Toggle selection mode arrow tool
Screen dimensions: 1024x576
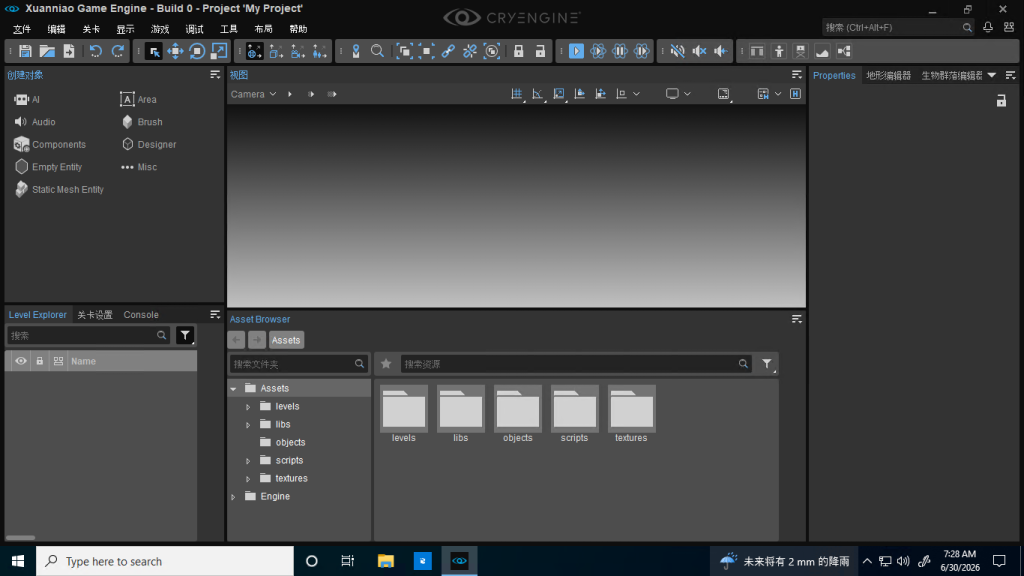click(154, 51)
